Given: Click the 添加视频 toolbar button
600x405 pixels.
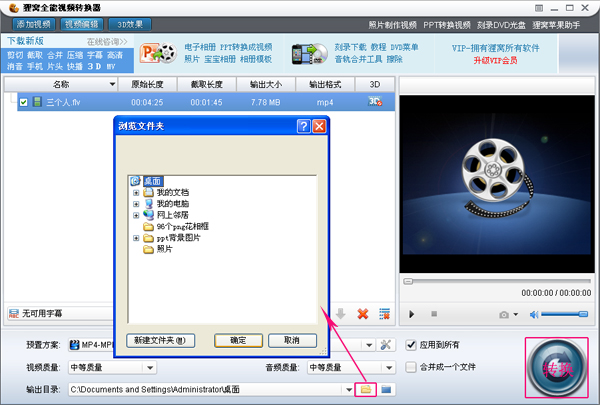Looking at the screenshot, I should (x=34, y=24).
